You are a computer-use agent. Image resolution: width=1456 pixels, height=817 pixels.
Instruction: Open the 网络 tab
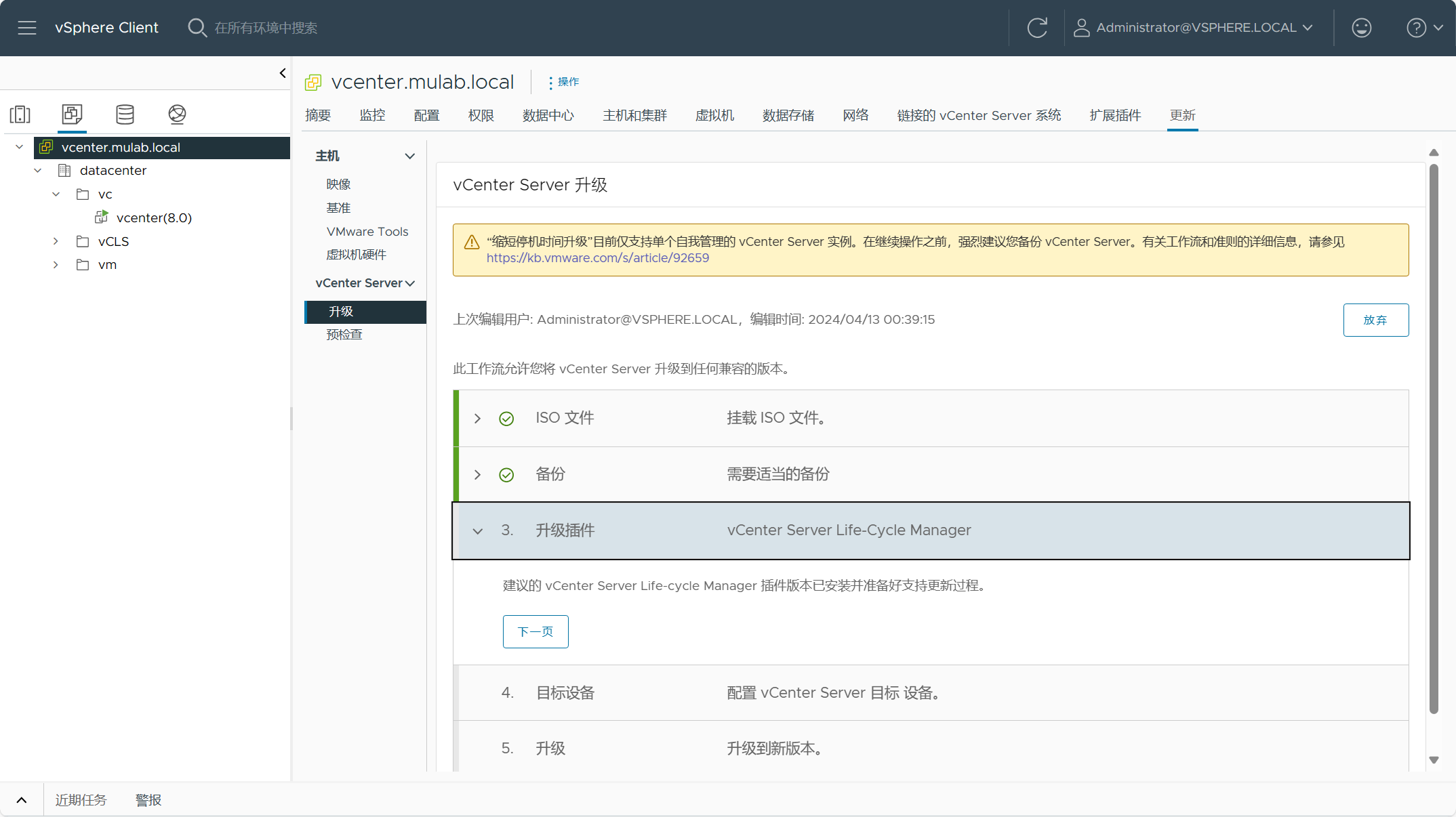(x=855, y=115)
